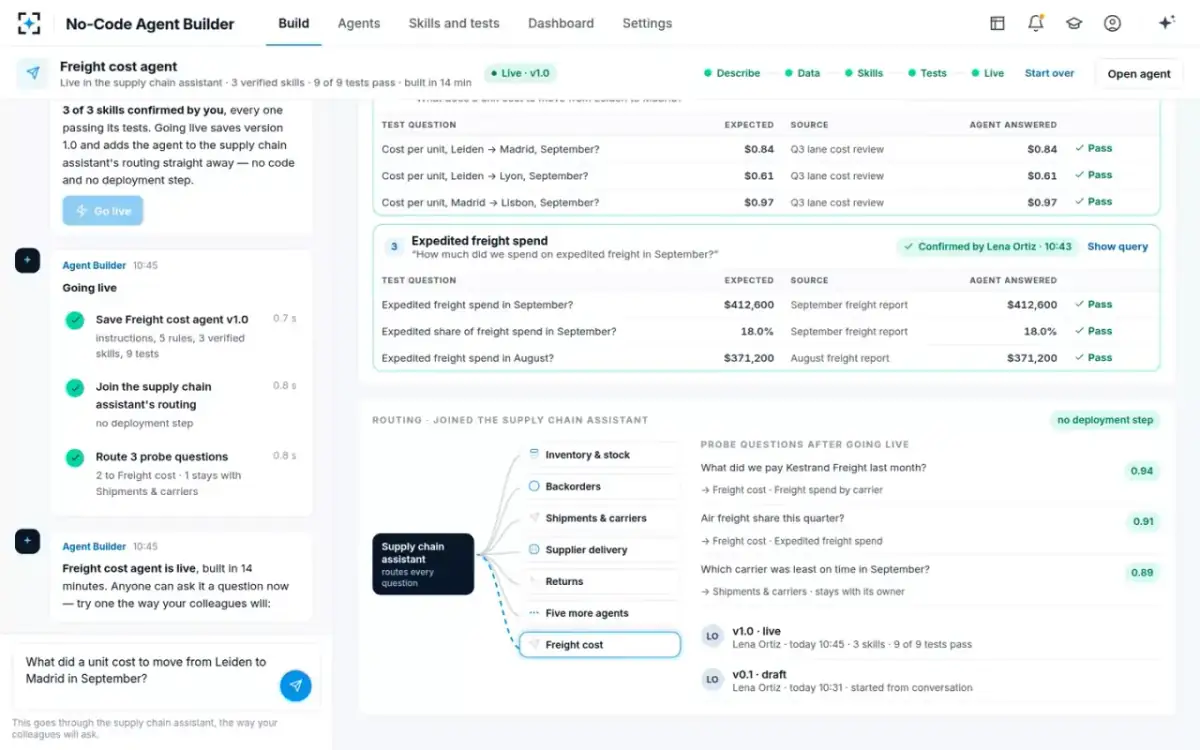Click August freight report source
Viewport: 1200px width, 750px height.
tap(840, 358)
